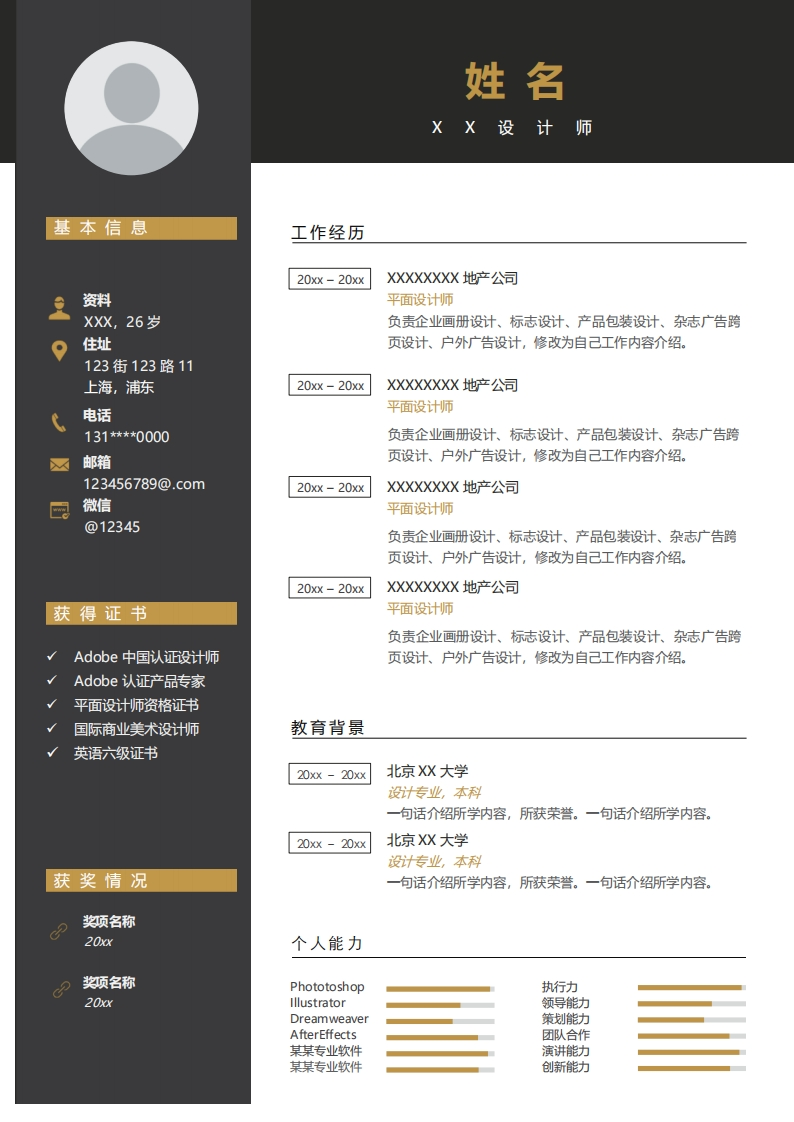This screenshot has width=794, height=1122.
Task: Click the Photoshop skill level bar
Action: tap(440, 989)
